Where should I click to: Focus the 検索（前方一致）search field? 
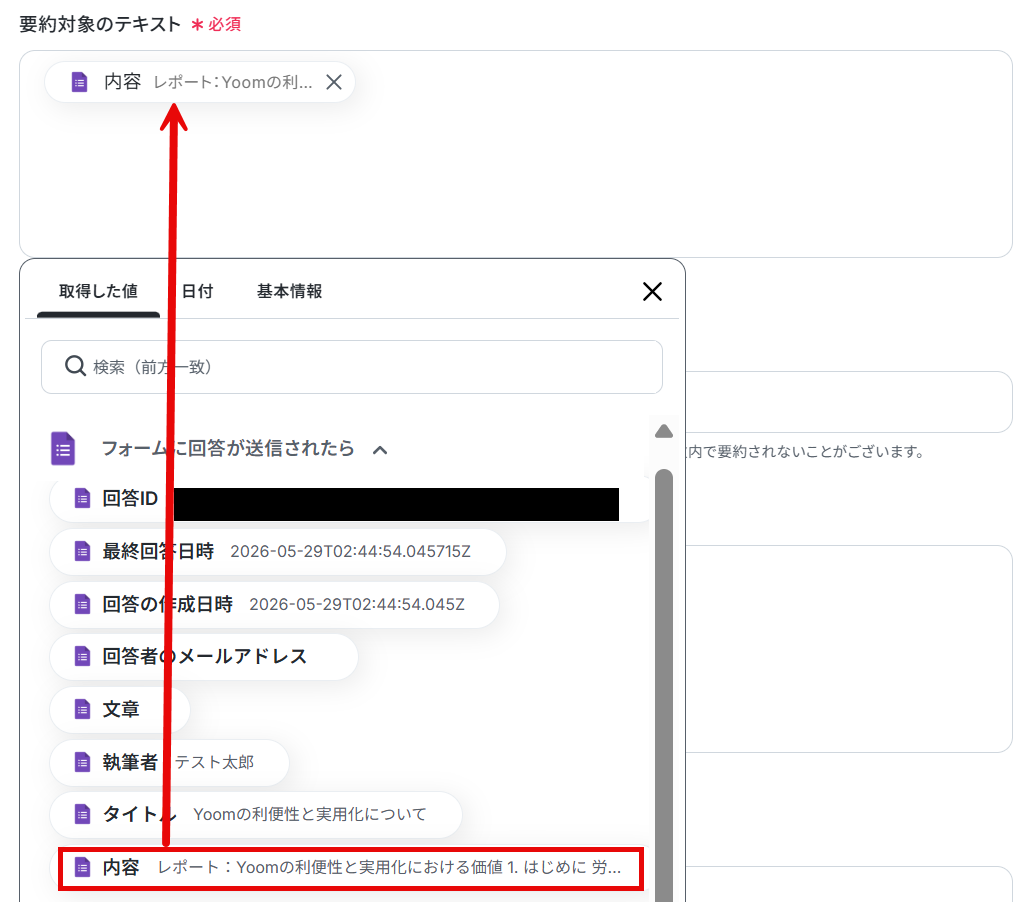click(x=352, y=367)
